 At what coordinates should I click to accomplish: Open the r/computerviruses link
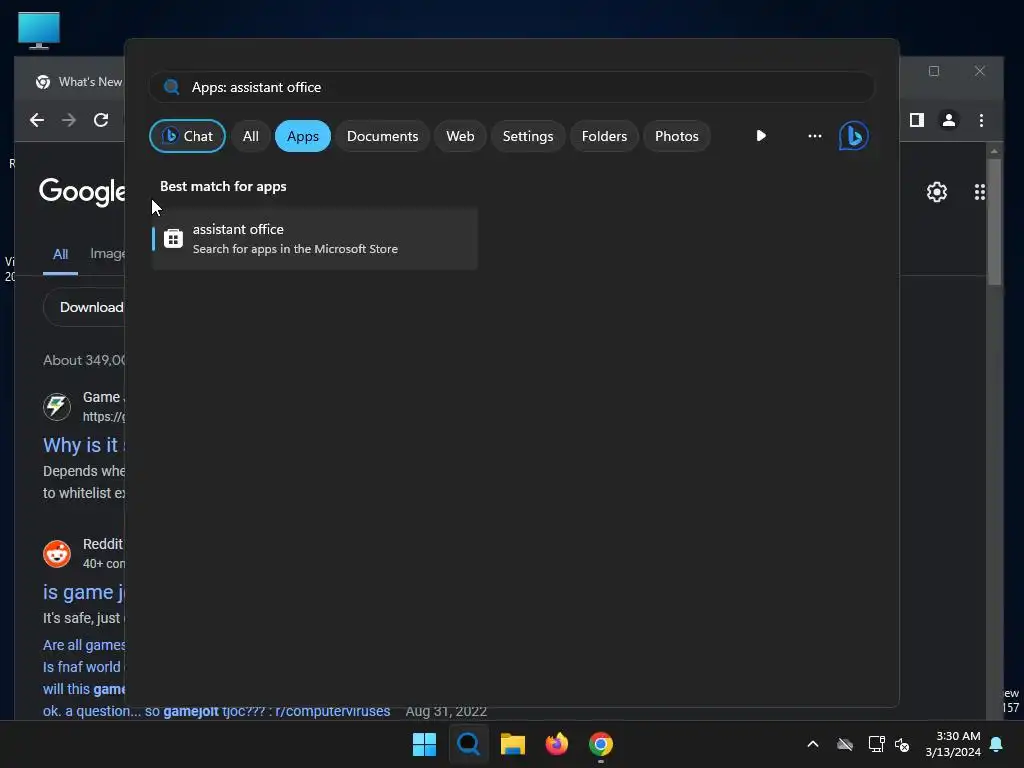coord(217,711)
